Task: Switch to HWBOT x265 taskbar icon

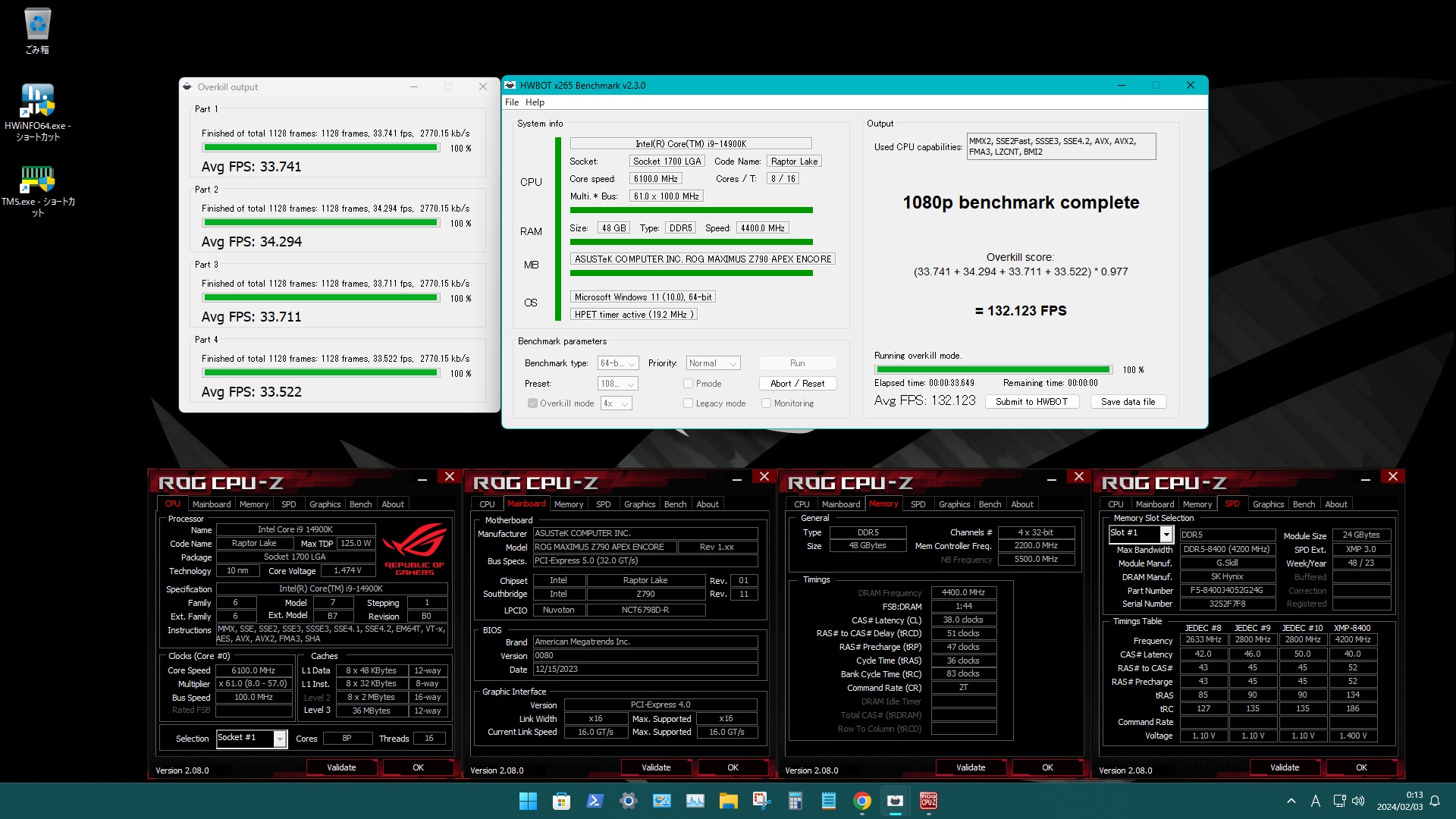Action: click(895, 801)
